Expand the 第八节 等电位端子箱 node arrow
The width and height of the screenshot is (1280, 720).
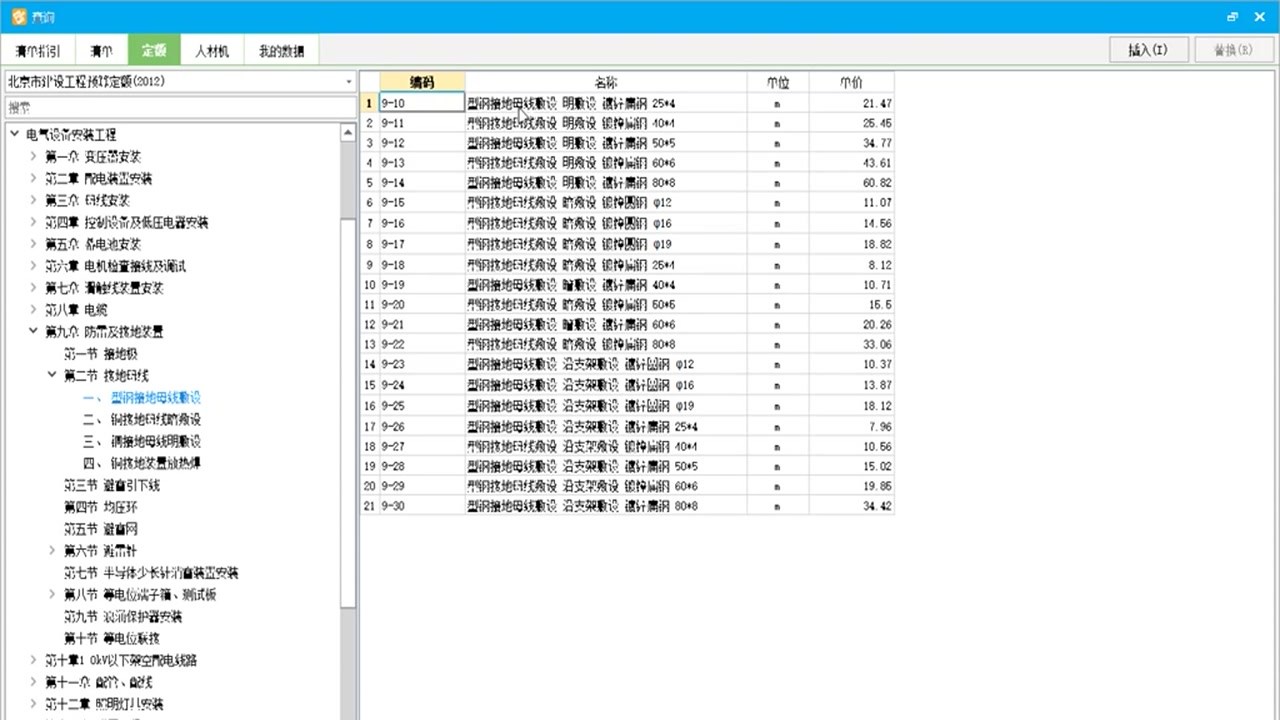(x=52, y=594)
